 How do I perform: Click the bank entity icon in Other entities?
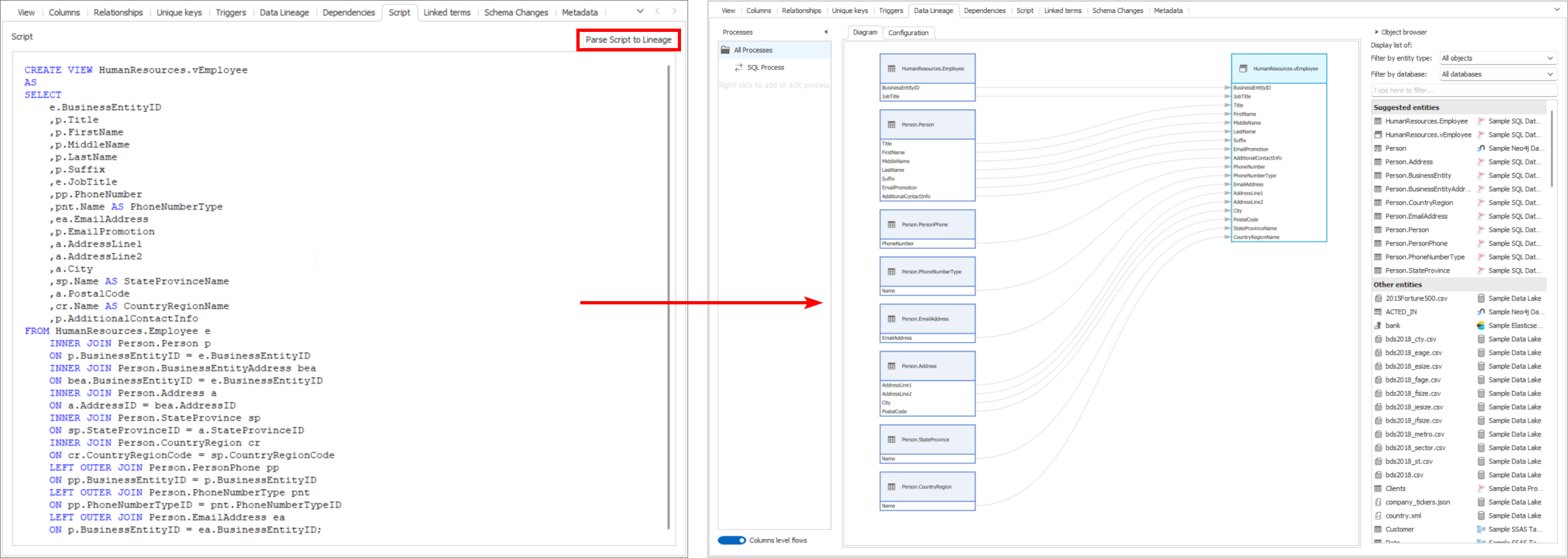[1378, 326]
